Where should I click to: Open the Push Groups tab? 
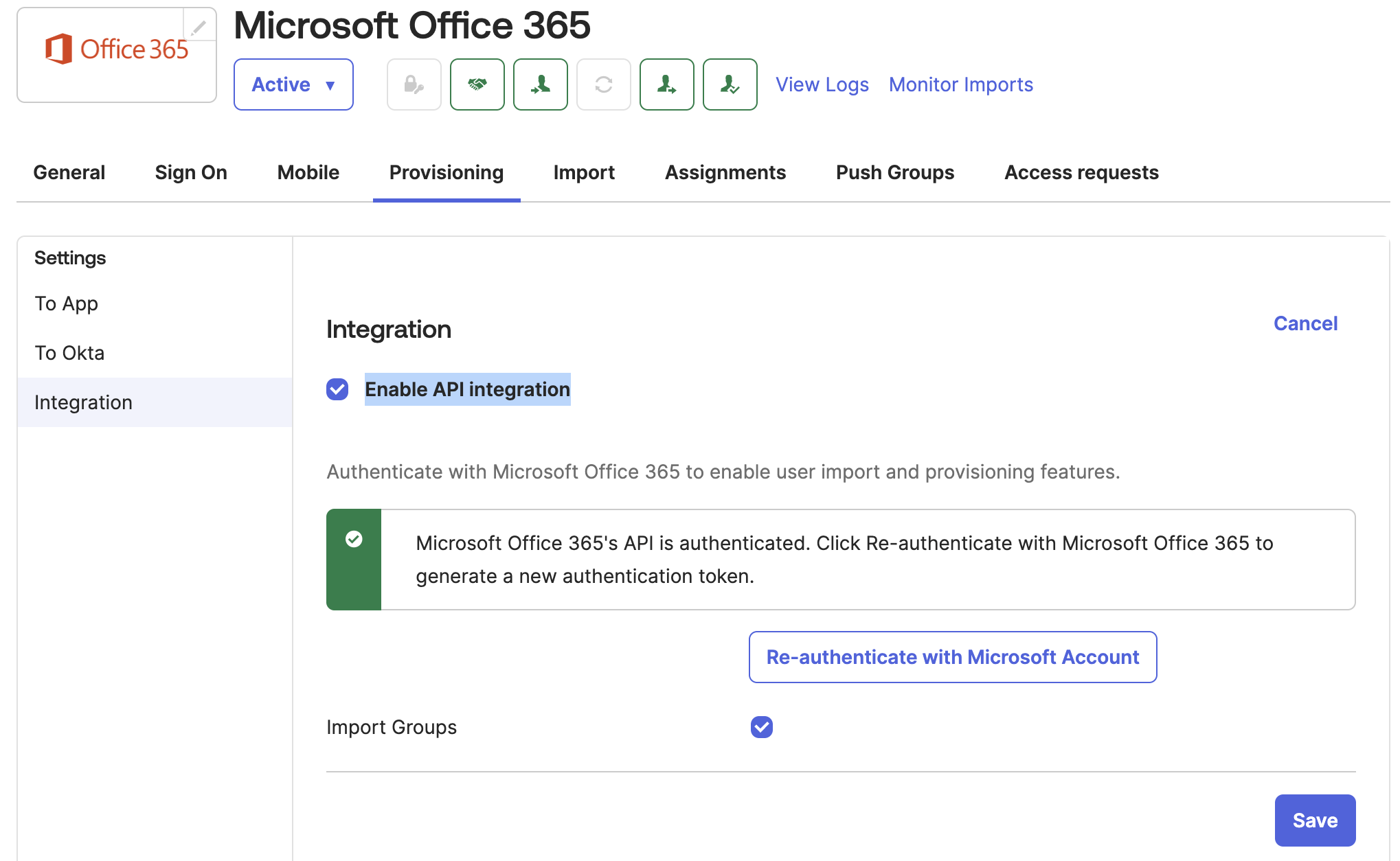tap(895, 172)
